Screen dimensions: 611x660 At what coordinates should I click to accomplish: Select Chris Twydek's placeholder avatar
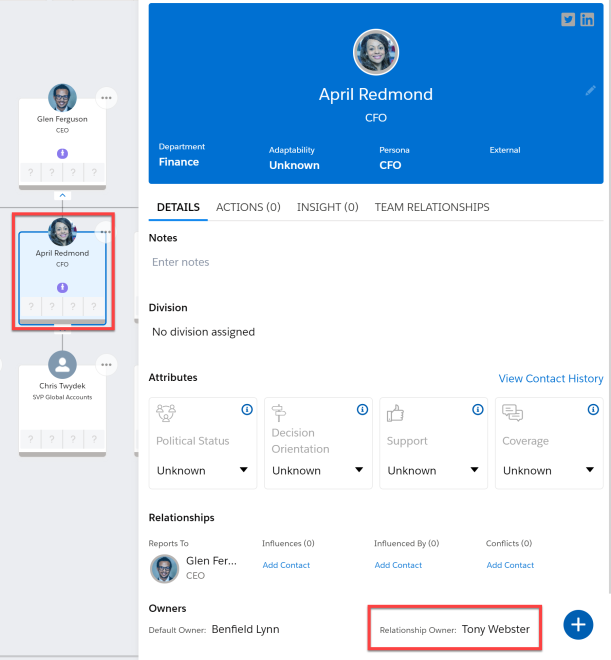pos(62,365)
